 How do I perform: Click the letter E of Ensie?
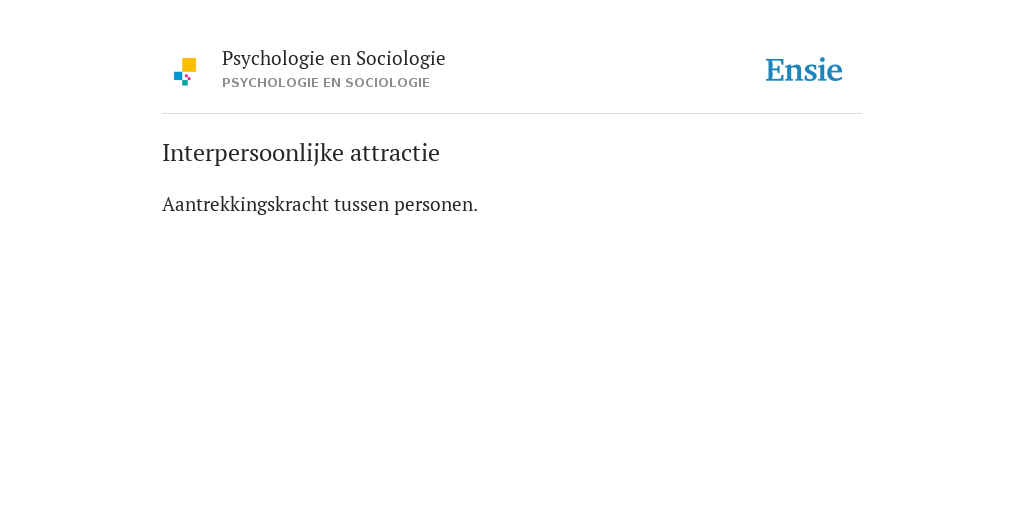775,70
